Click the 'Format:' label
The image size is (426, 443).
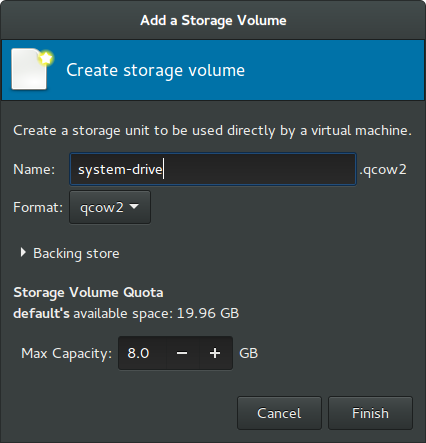pyautogui.click(x=38, y=207)
